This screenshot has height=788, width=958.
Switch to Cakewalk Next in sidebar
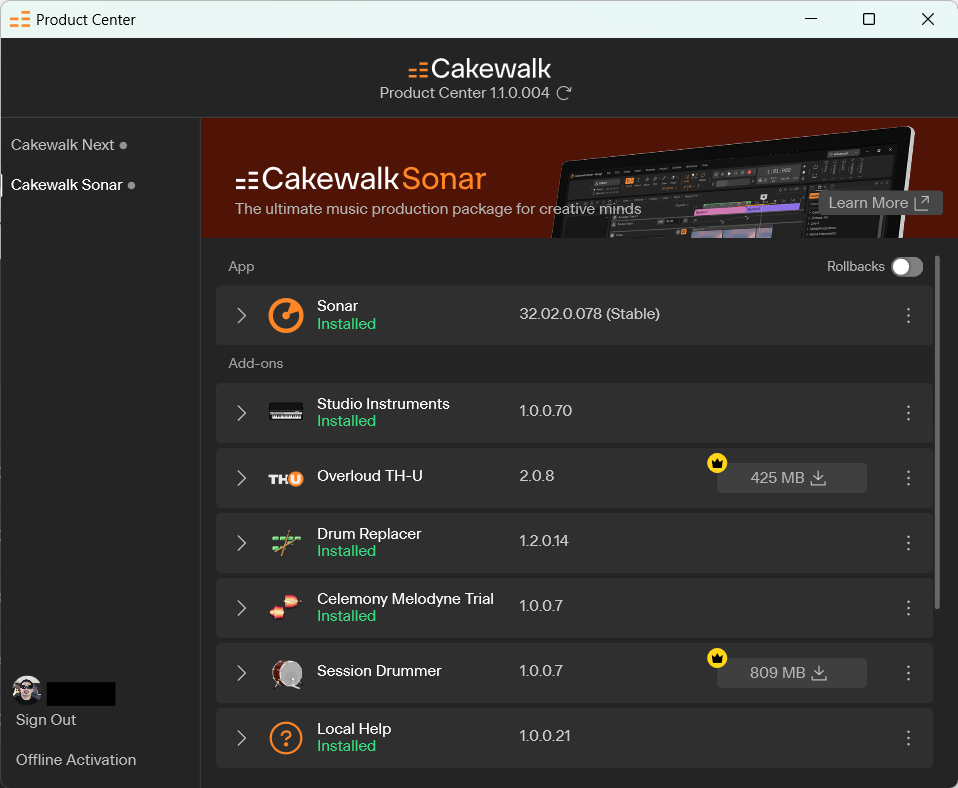(x=63, y=145)
